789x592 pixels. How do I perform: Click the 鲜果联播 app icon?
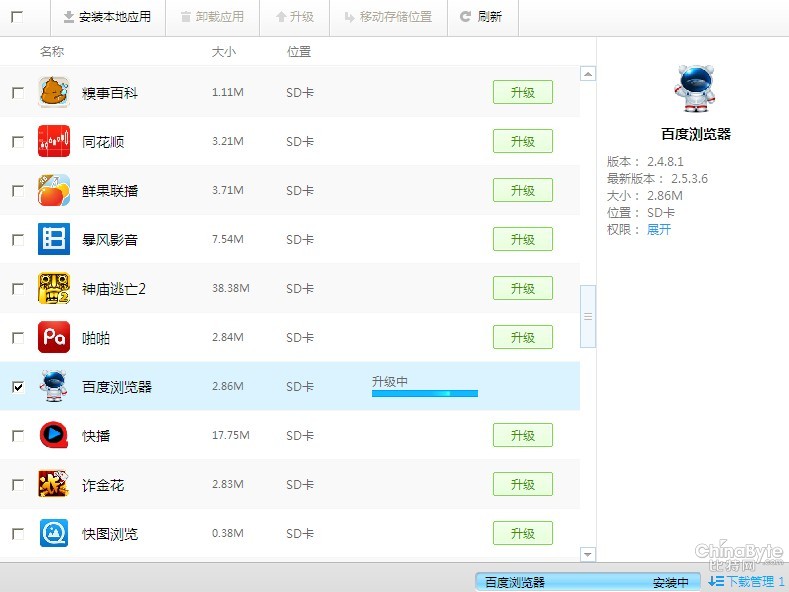point(54,190)
